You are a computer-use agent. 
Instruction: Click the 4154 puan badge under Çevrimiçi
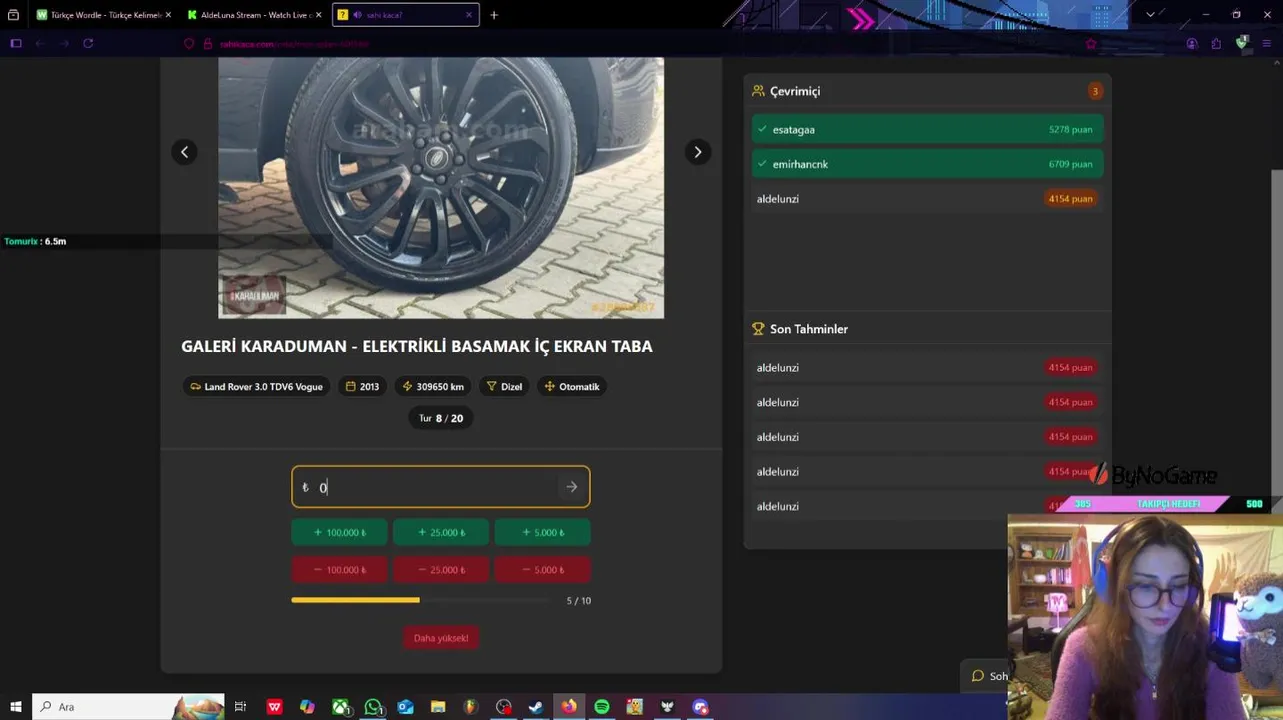pyautogui.click(x=1070, y=199)
